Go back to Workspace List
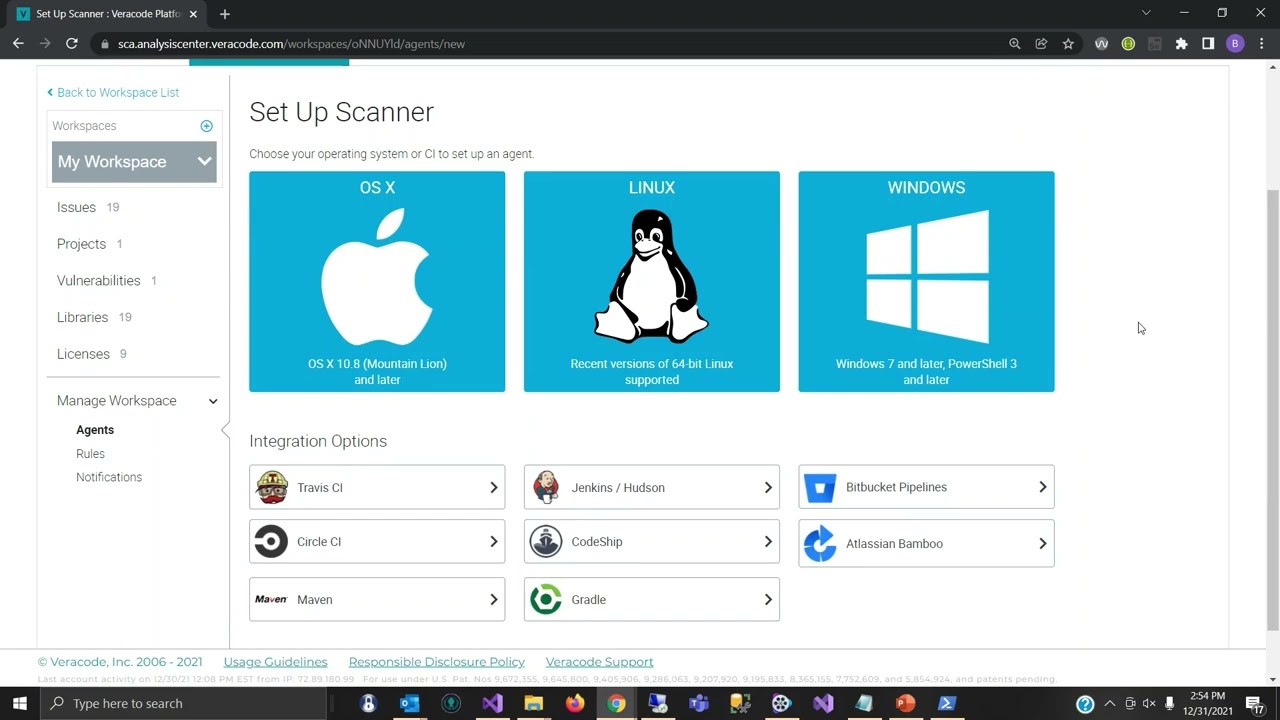 click(x=113, y=92)
